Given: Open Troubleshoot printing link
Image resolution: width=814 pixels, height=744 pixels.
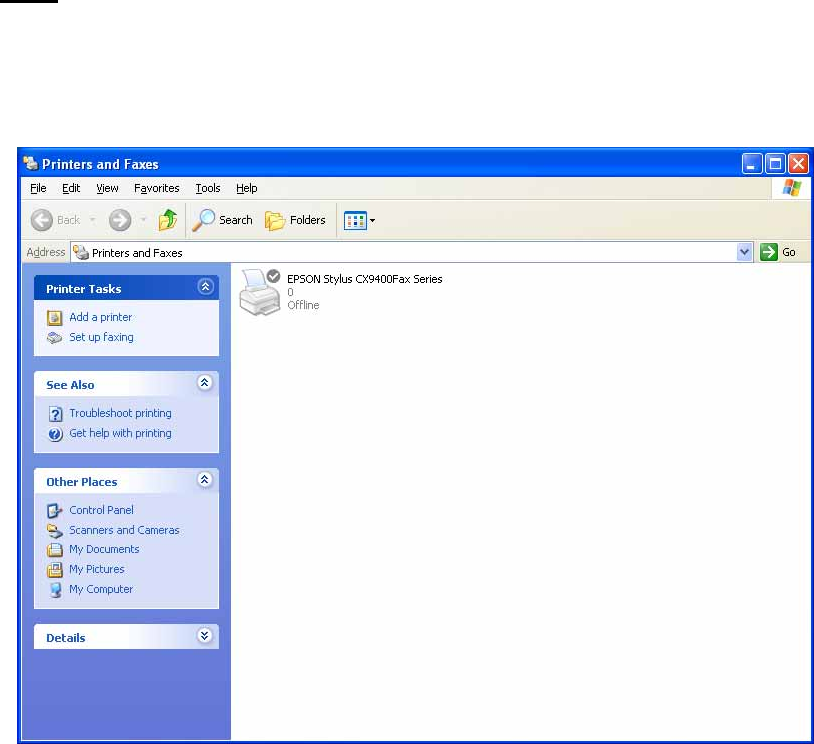Looking at the screenshot, I should (x=120, y=413).
